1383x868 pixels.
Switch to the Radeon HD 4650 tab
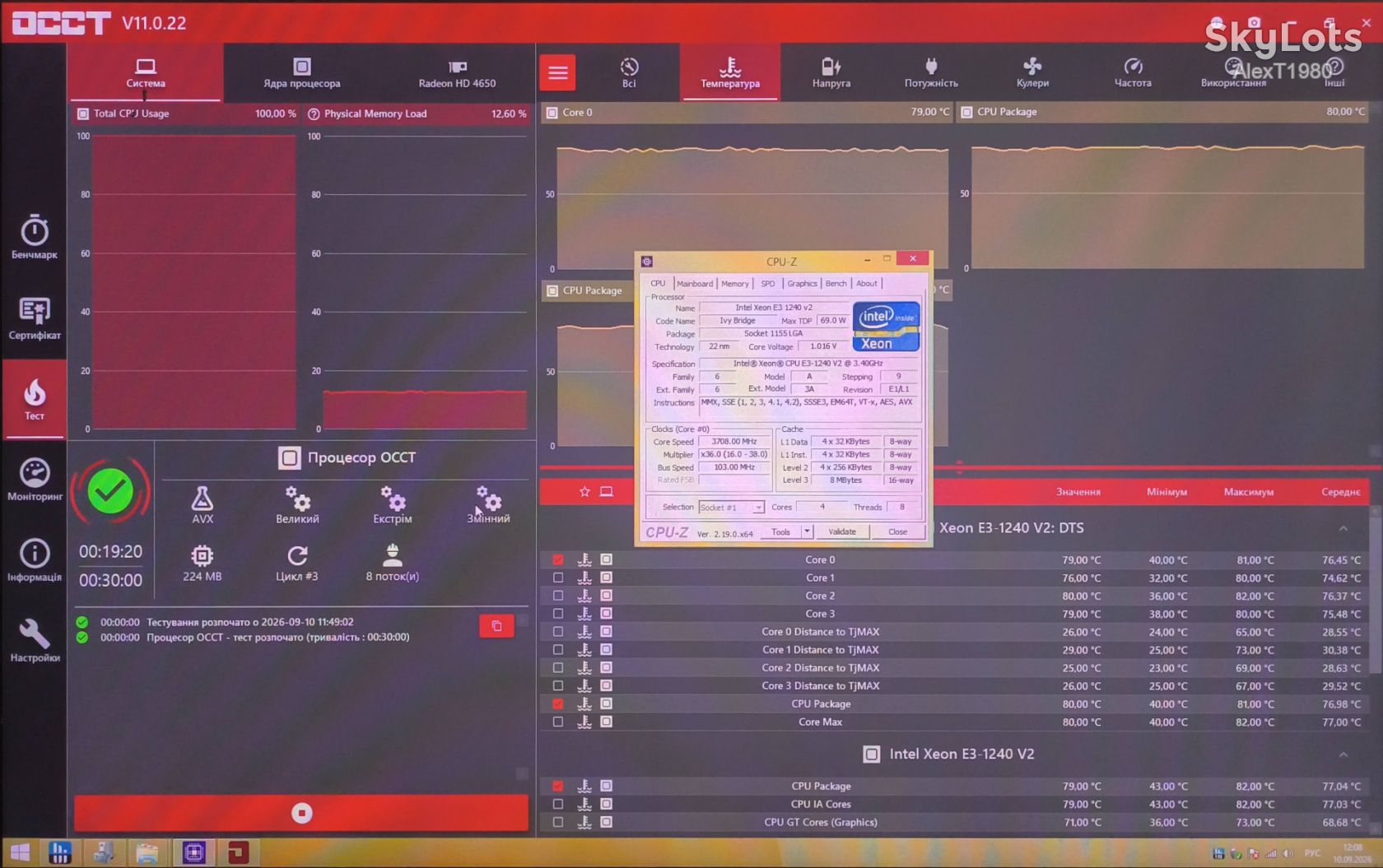457,73
